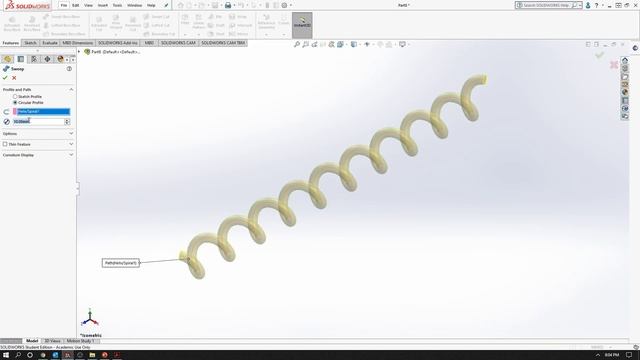Open the File menu
The height and width of the screenshot is (360, 640).
coord(64,5)
